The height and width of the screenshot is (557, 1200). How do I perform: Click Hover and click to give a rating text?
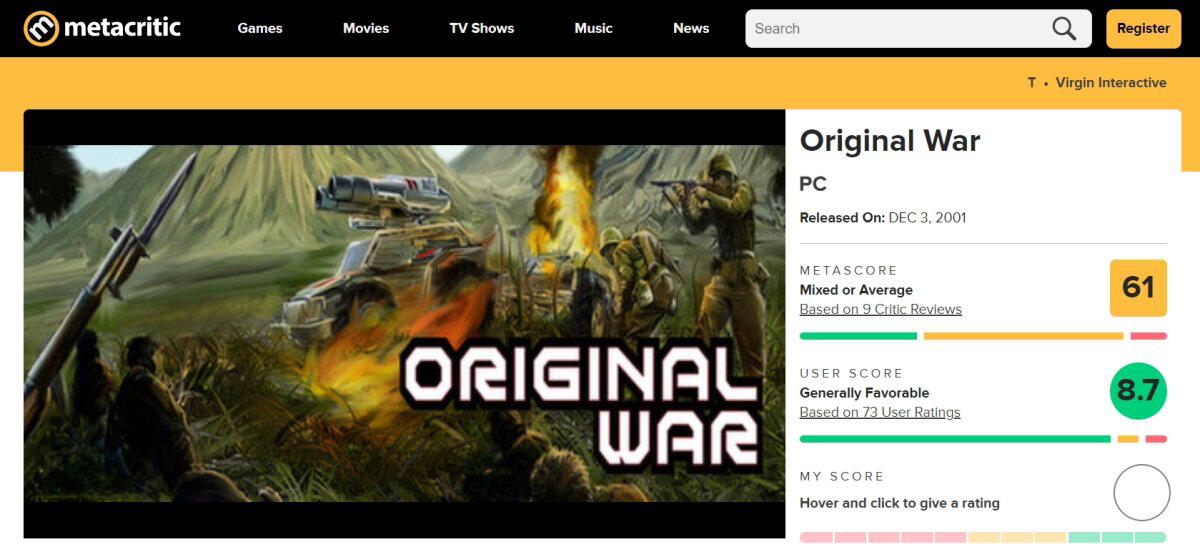pos(900,503)
